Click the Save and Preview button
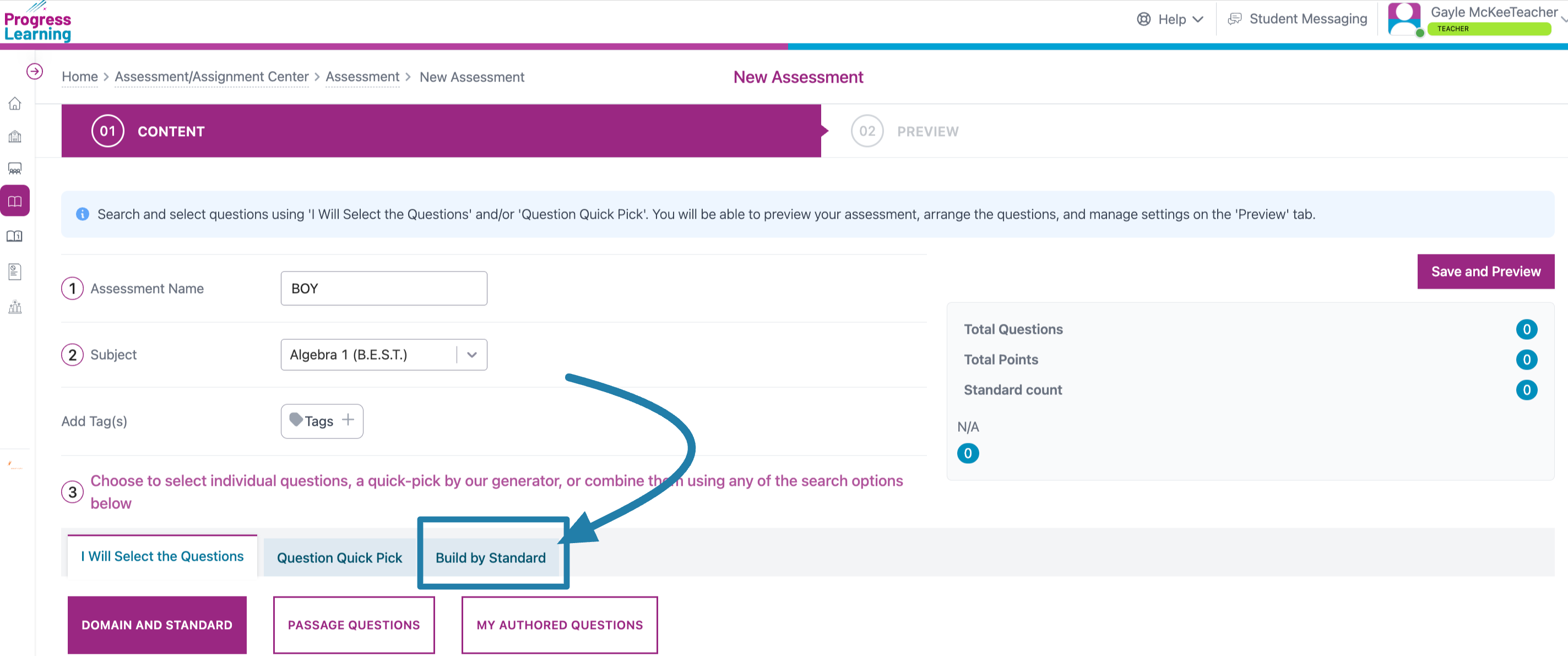 click(1486, 272)
